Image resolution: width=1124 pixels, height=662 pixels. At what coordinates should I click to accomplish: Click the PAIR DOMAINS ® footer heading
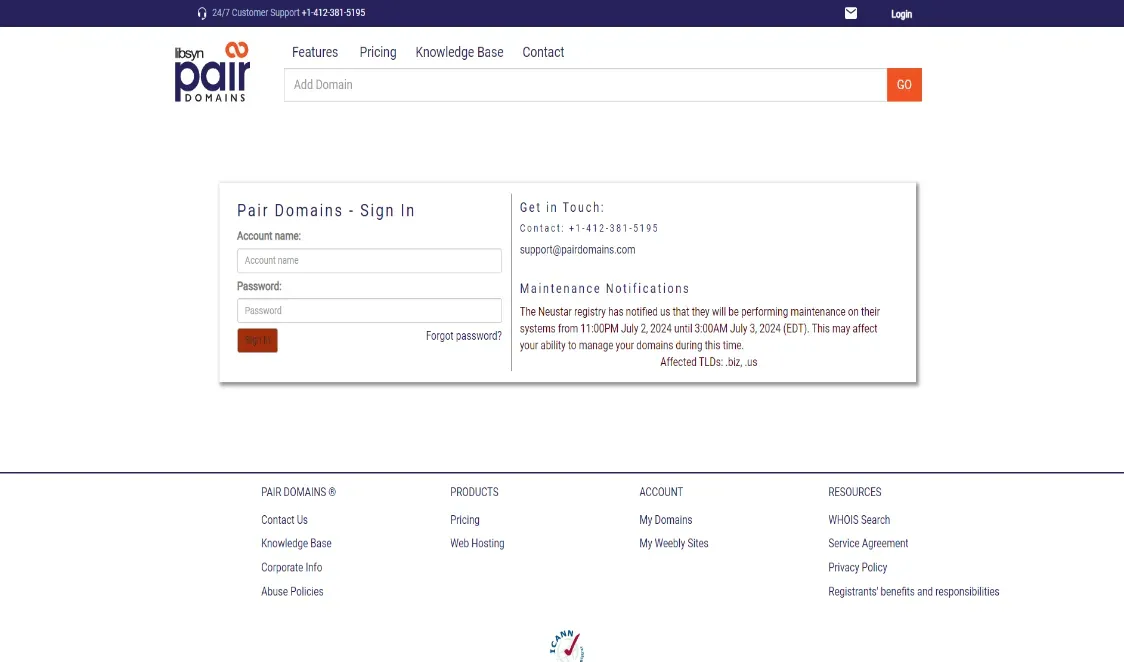(x=298, y=492)
